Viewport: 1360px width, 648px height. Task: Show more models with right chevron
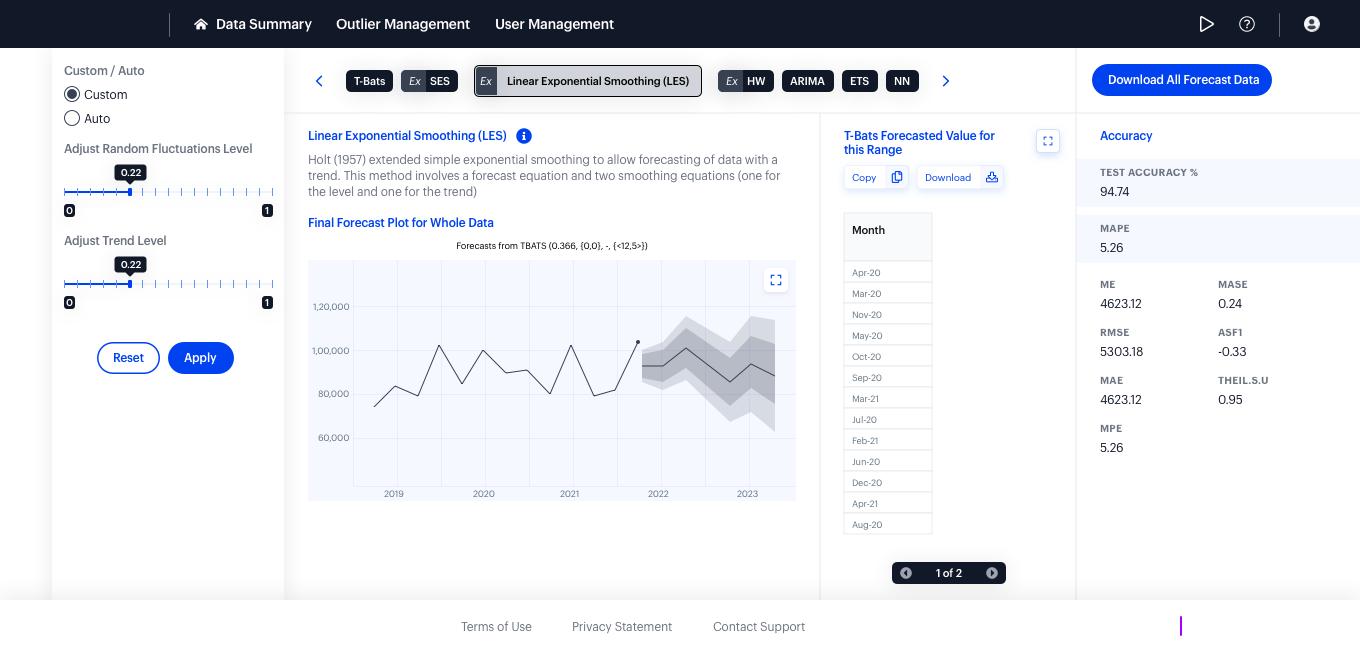(x=946, y=81)
